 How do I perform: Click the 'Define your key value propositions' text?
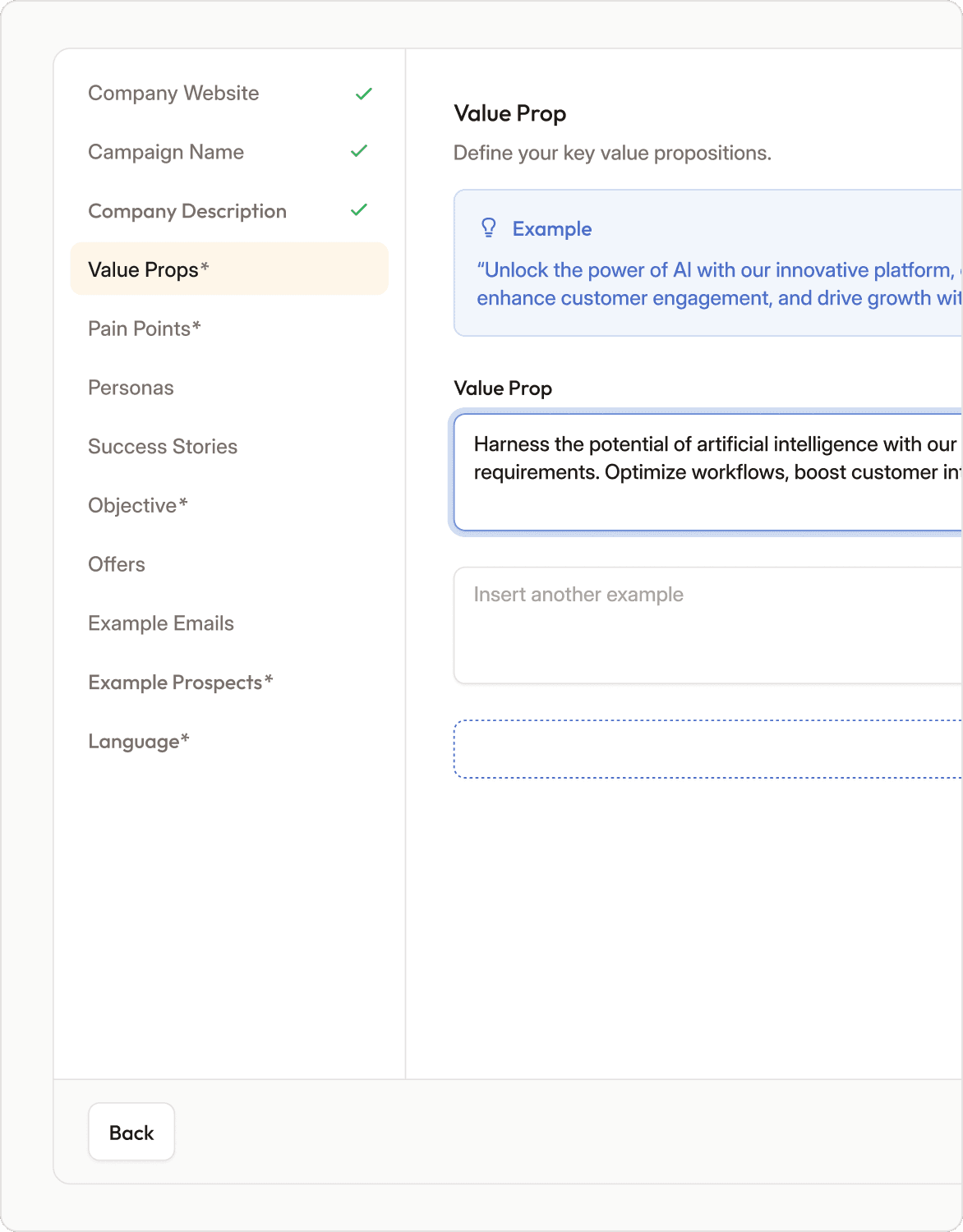[x=612, y=154]
